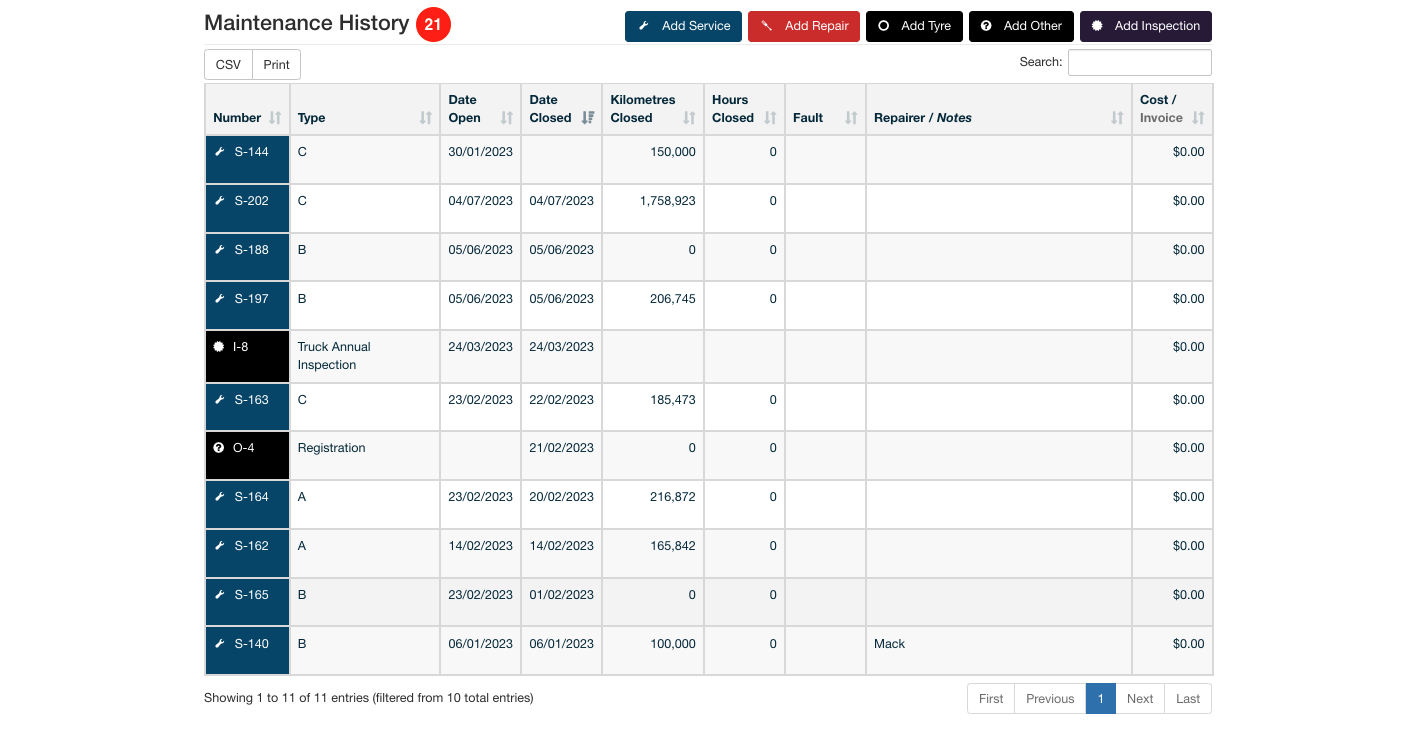This screenshot has height=732, width=1415.
Task: Select the inspection icon on row I-8
Action: click(219, 346)
